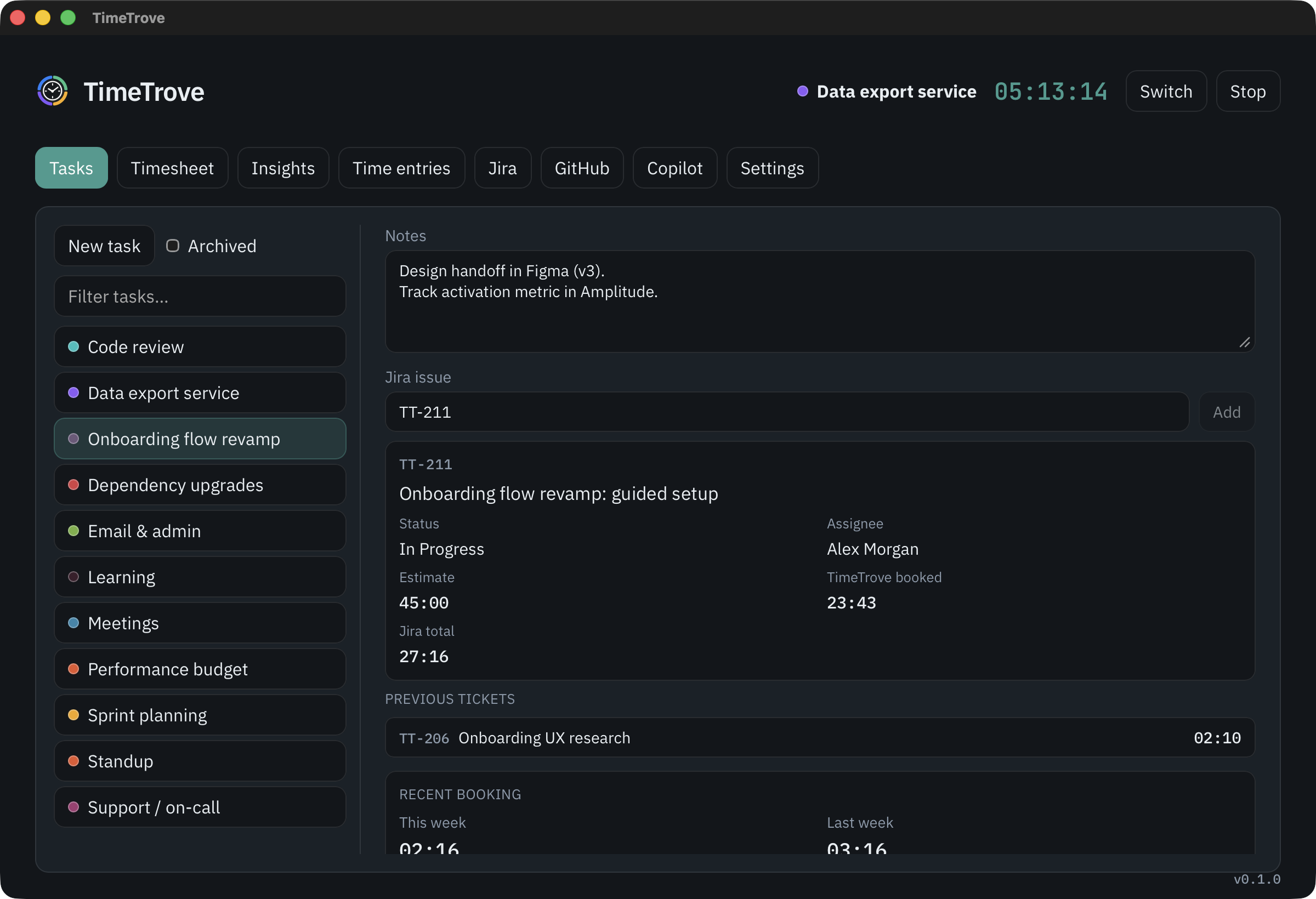Select the Sprint planning task
1316x899 pixels.
coord(200,715)
